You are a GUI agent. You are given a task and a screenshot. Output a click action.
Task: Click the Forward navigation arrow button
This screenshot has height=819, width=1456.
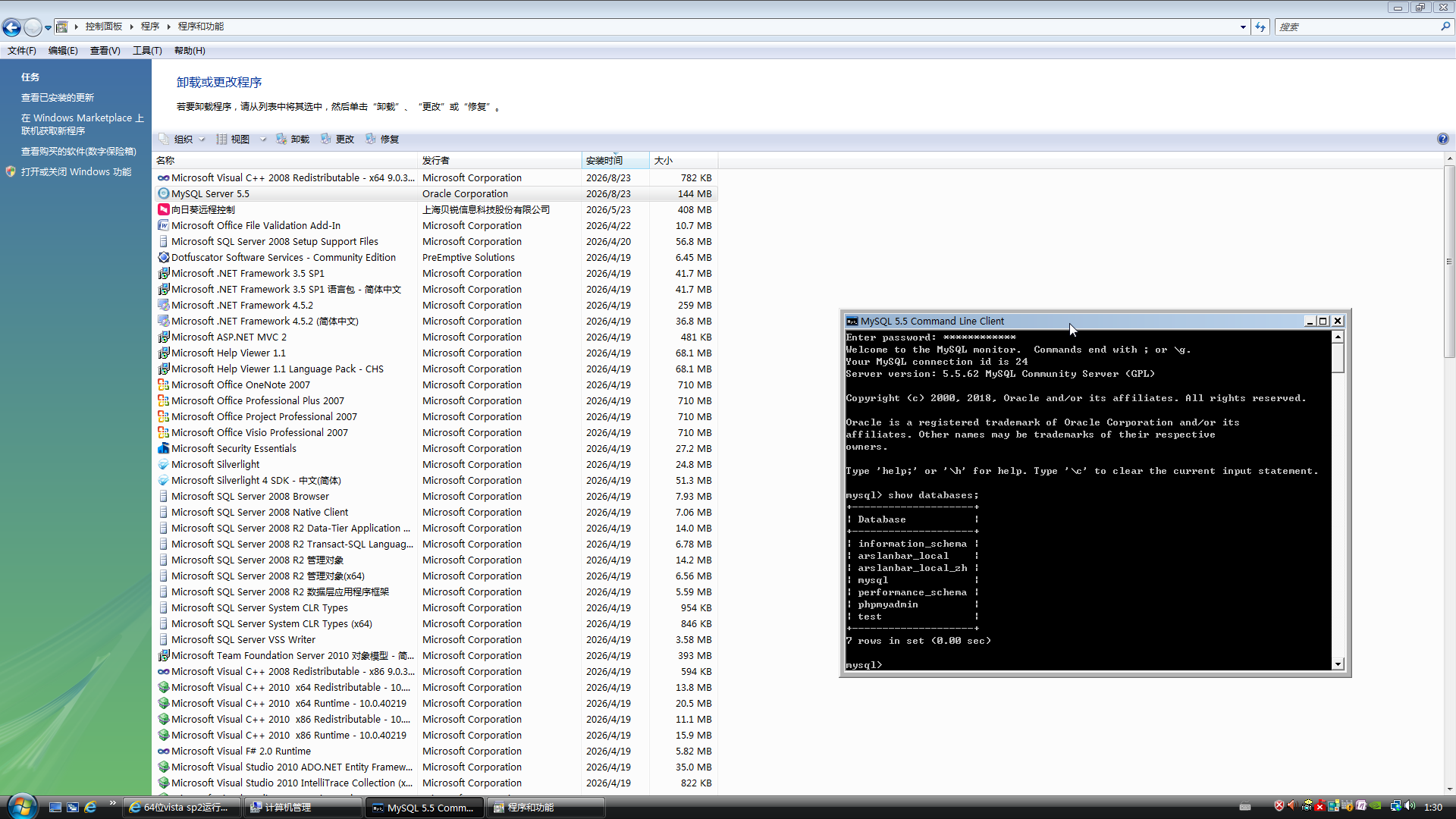(x=33, y=27)
